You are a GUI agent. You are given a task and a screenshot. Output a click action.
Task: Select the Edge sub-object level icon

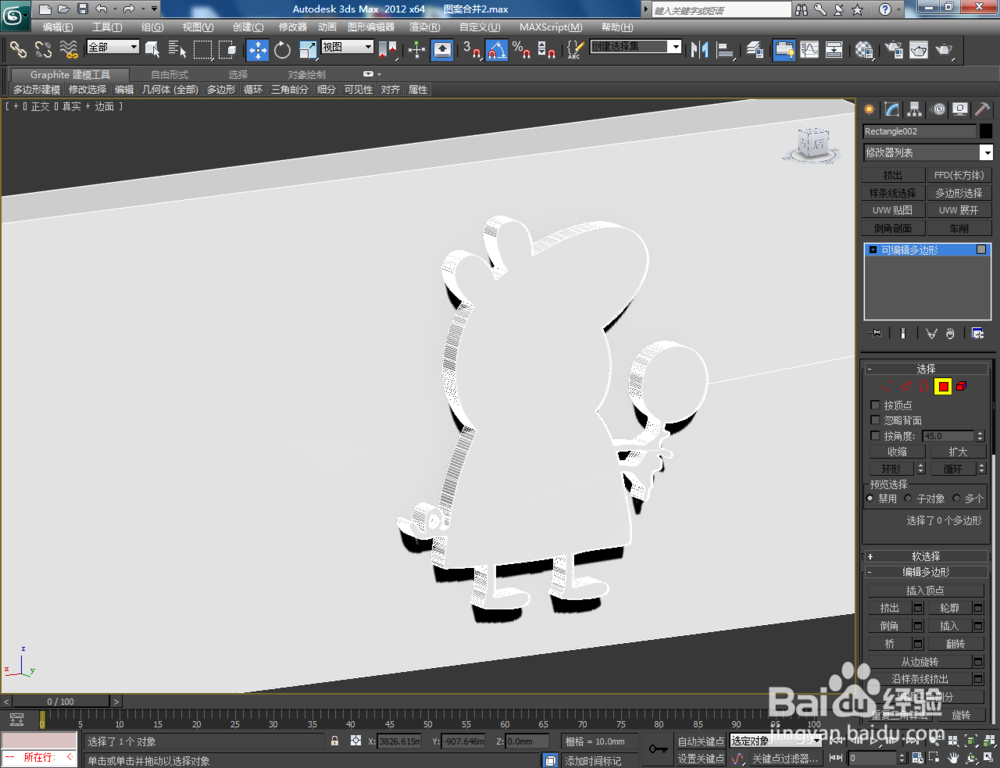(906, 386)
